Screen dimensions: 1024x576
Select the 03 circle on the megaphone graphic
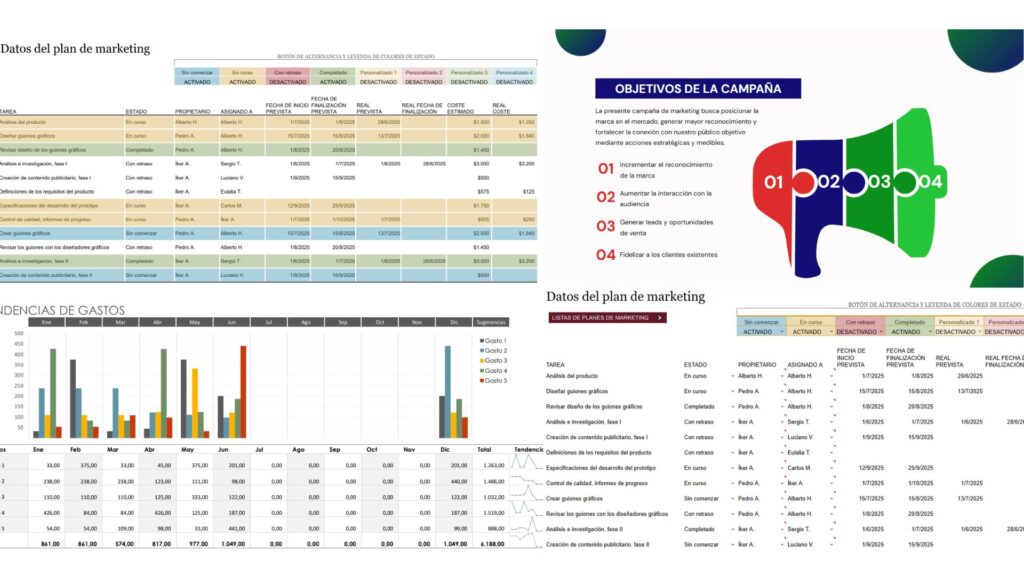point(879,182)
